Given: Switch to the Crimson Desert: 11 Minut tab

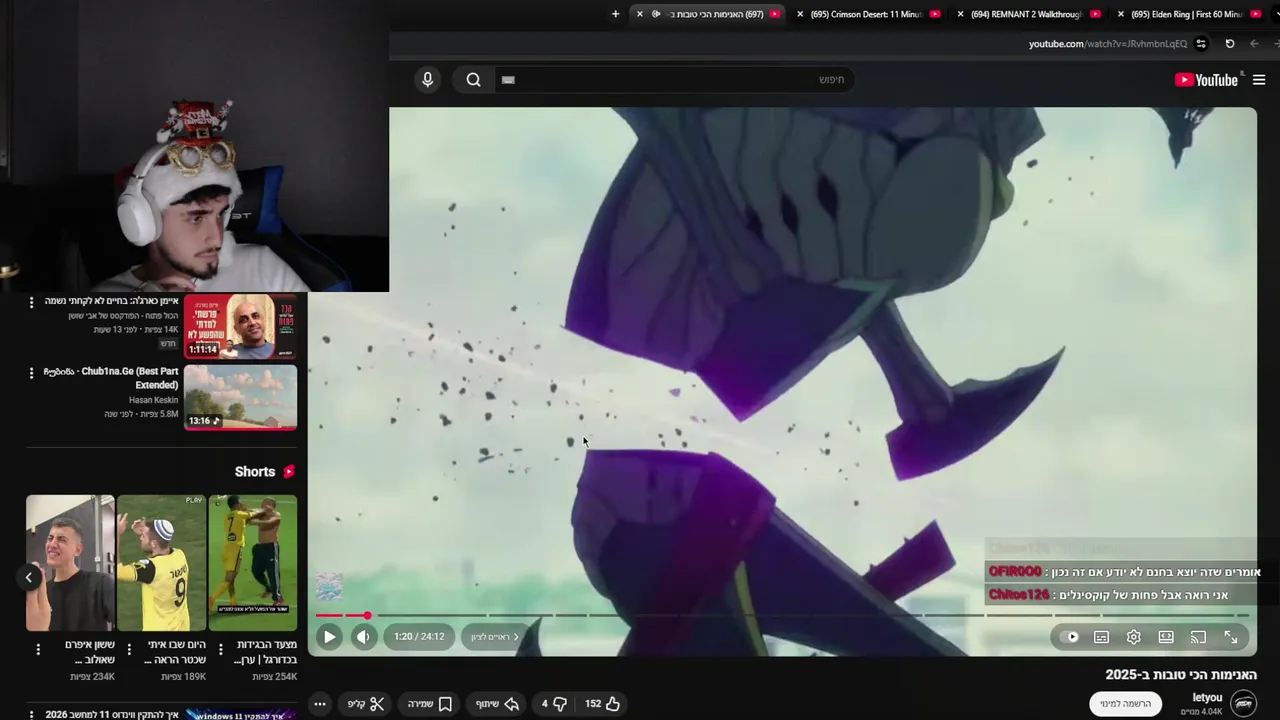Looking at the screenshot, I should [x=866, y=14].
